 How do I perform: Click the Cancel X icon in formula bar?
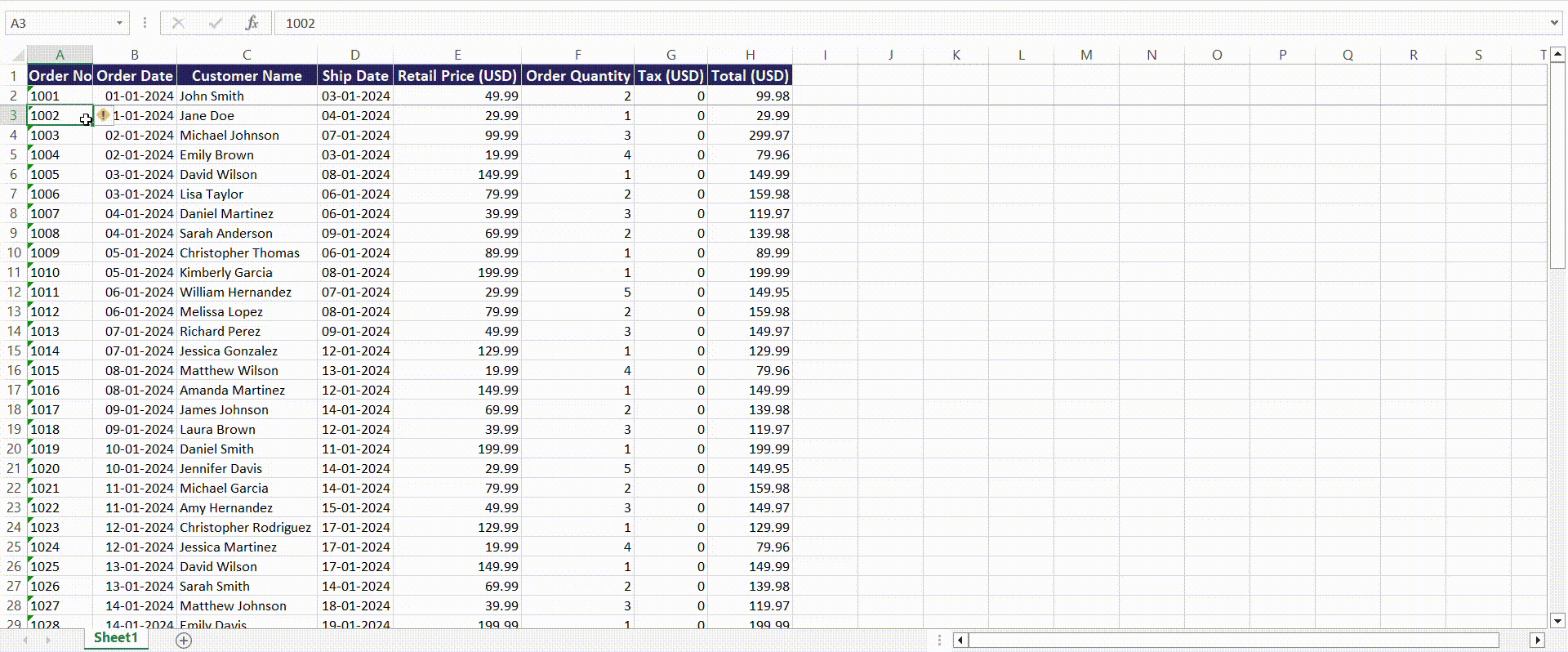click(178, 23)
